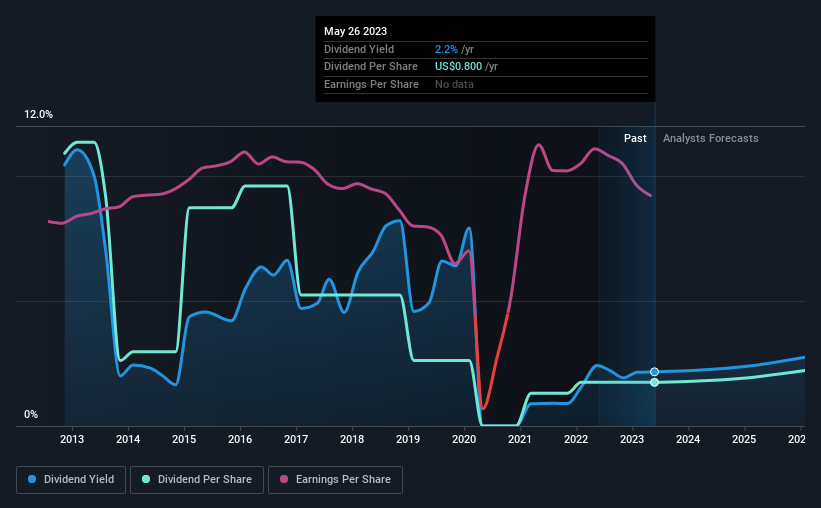
Task: Click the teal Dividend Per Share legend dot
Action: click(146, 479)
